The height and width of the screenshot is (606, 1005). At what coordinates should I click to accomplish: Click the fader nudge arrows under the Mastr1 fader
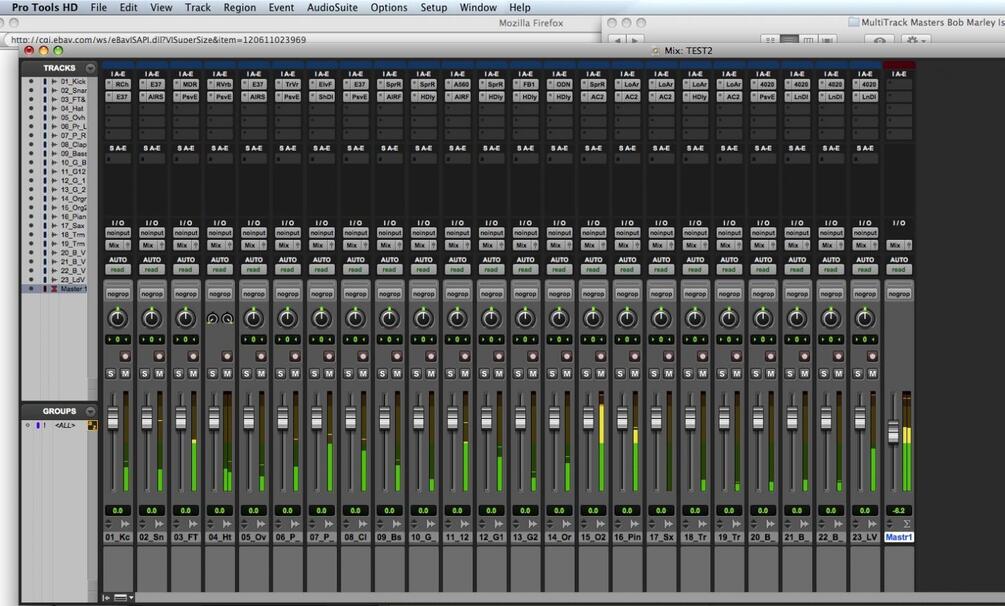pyautogui.click(x=890, y=523)
